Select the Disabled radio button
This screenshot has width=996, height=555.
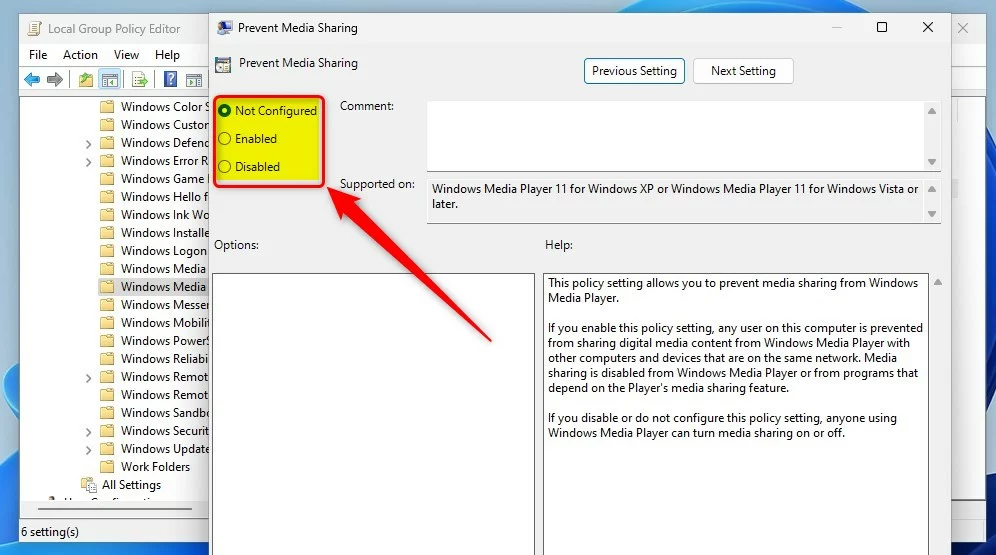pyautogui.click(x=225, y=166)
